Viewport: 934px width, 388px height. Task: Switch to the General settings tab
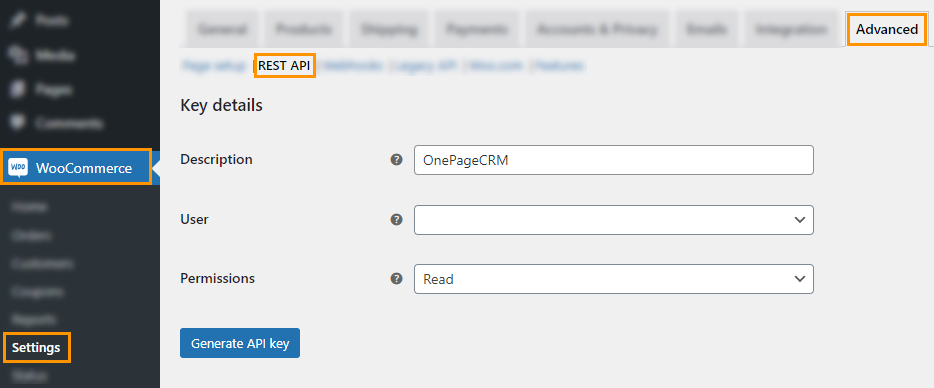tap(222, 29)
